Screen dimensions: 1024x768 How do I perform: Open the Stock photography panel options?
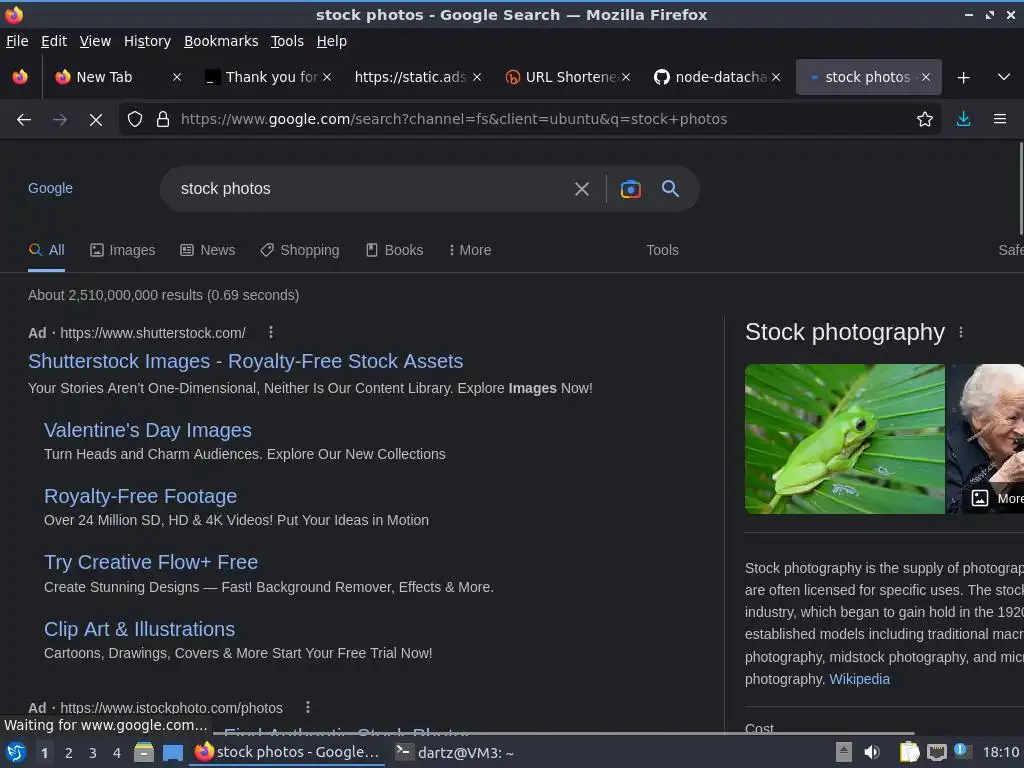[961, 332]
